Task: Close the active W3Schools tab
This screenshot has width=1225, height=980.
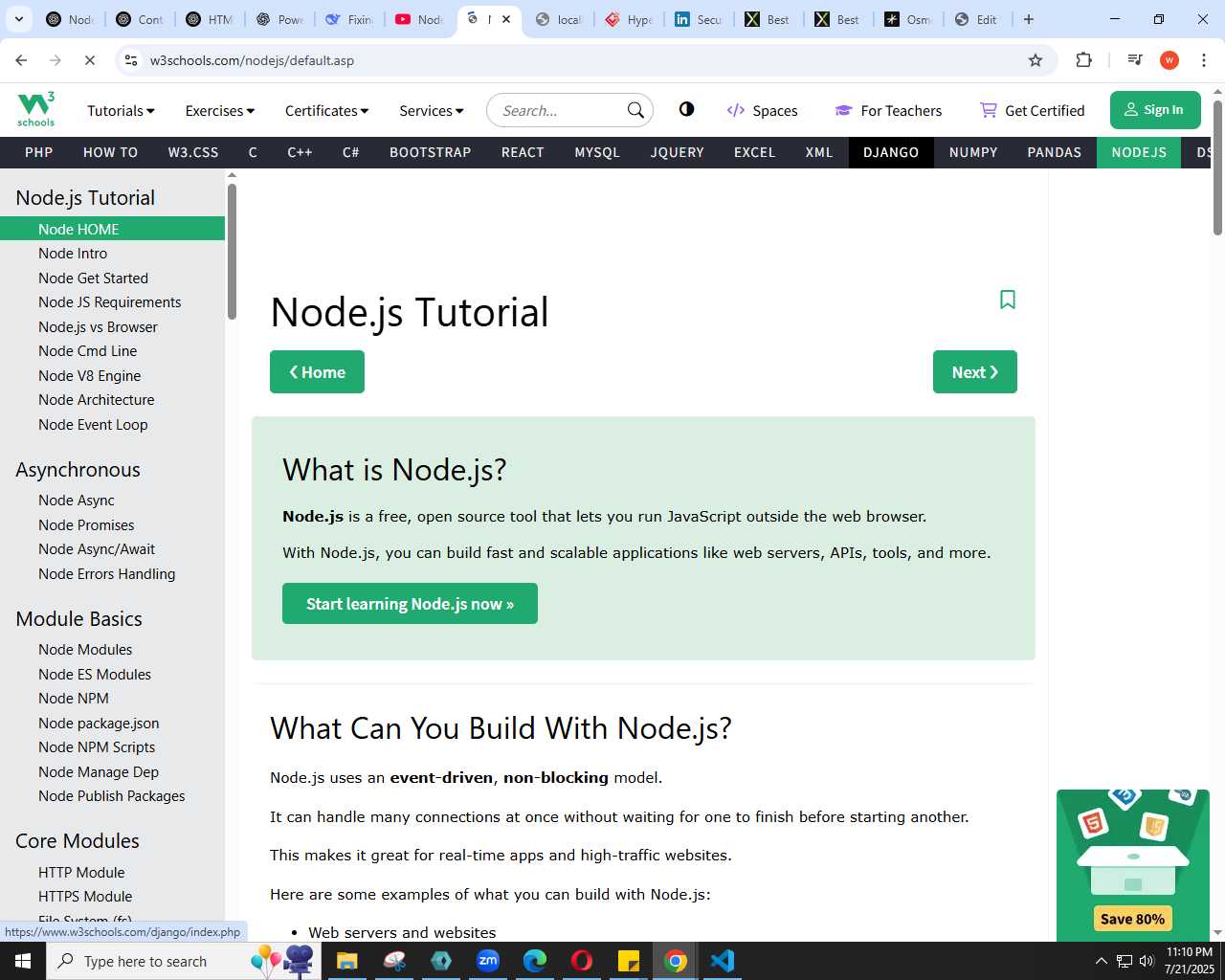Action: [x=506, y=19]
